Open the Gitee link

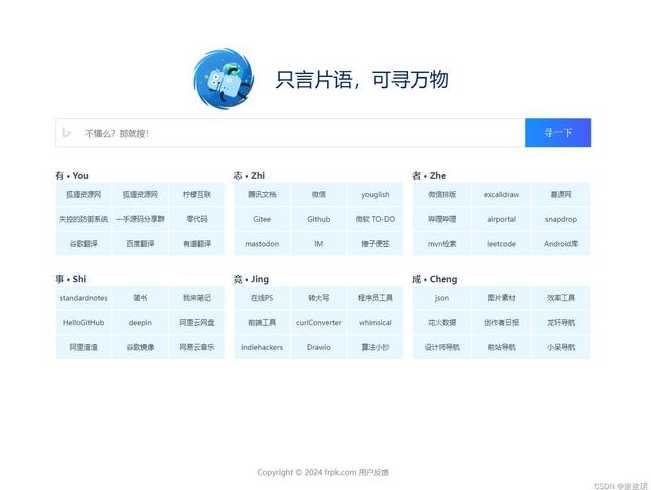pyautogui.click(x=262, y=219)
